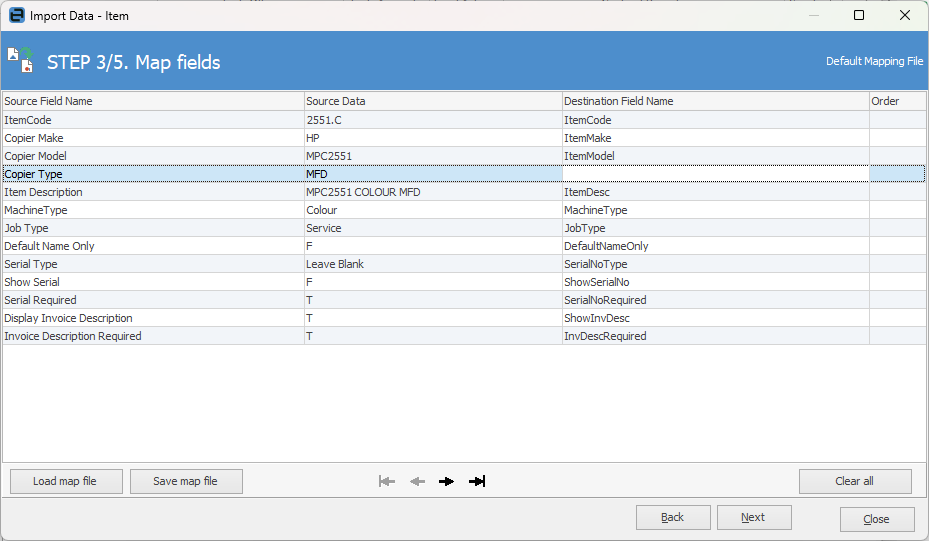Click the Service source data cell
Screen dimensions: 929x541
point(433,228)
